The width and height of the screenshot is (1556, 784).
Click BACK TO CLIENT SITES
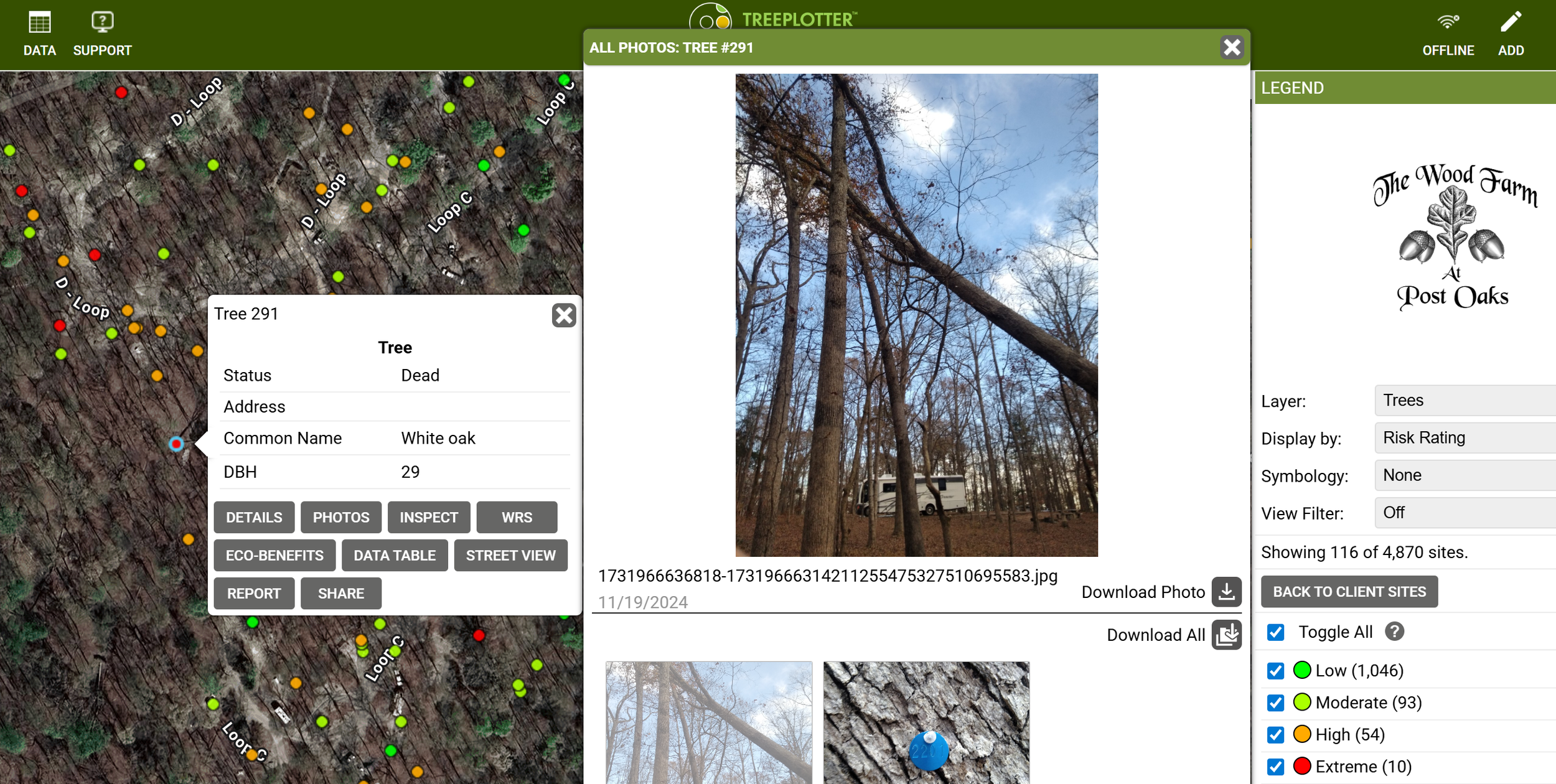coord(1349,591)
